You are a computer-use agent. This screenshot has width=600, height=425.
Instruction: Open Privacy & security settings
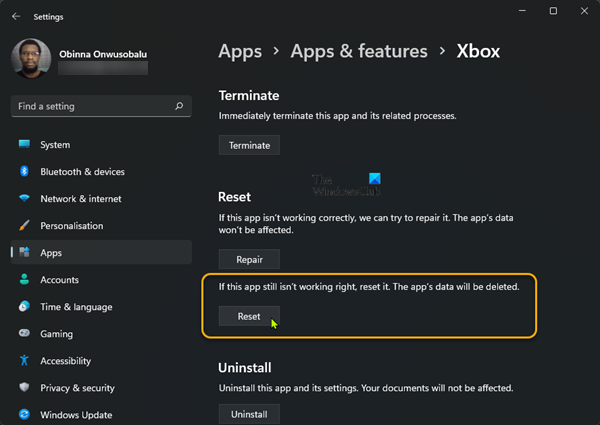77,388
